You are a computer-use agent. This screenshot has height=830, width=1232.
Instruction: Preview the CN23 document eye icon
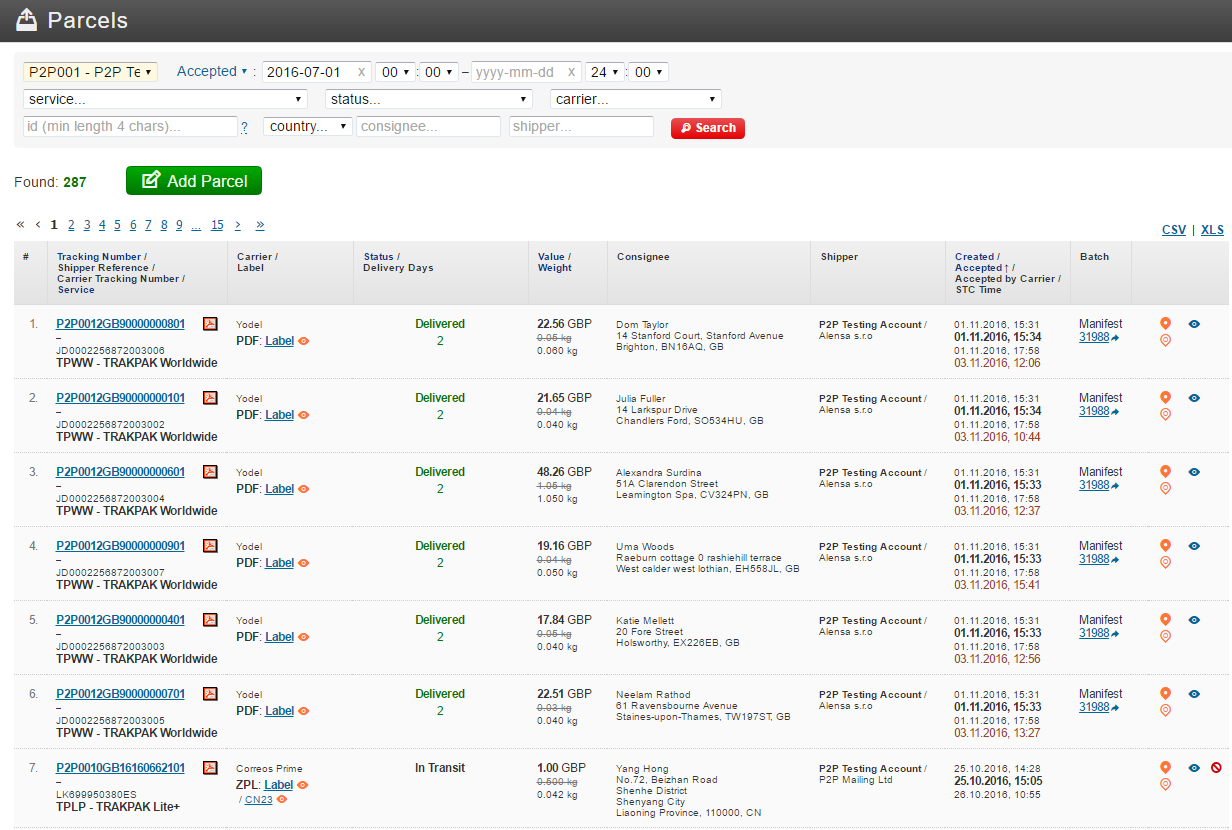click(282, 799)
